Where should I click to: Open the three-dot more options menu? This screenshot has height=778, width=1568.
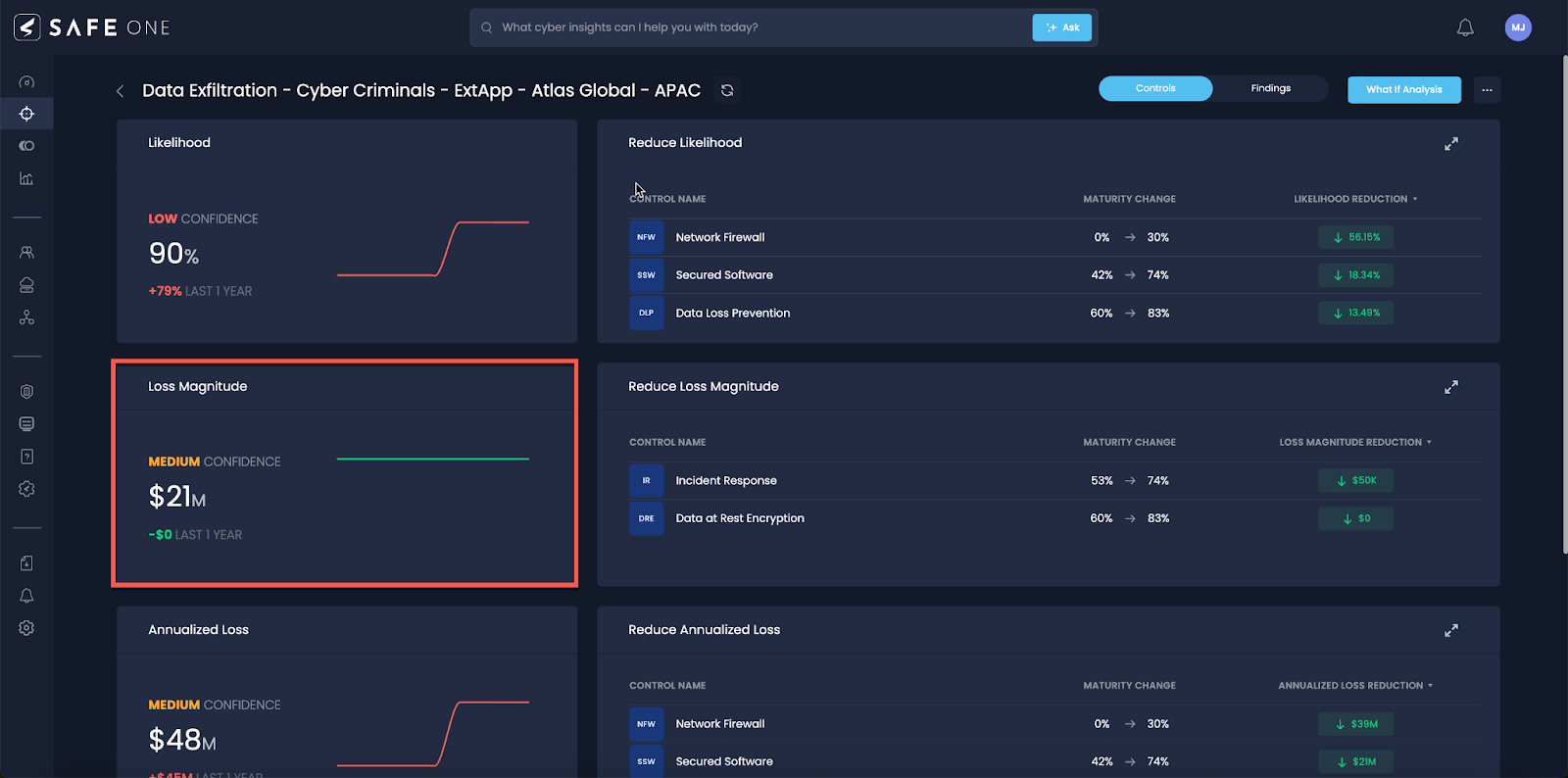pos(1487,90)
